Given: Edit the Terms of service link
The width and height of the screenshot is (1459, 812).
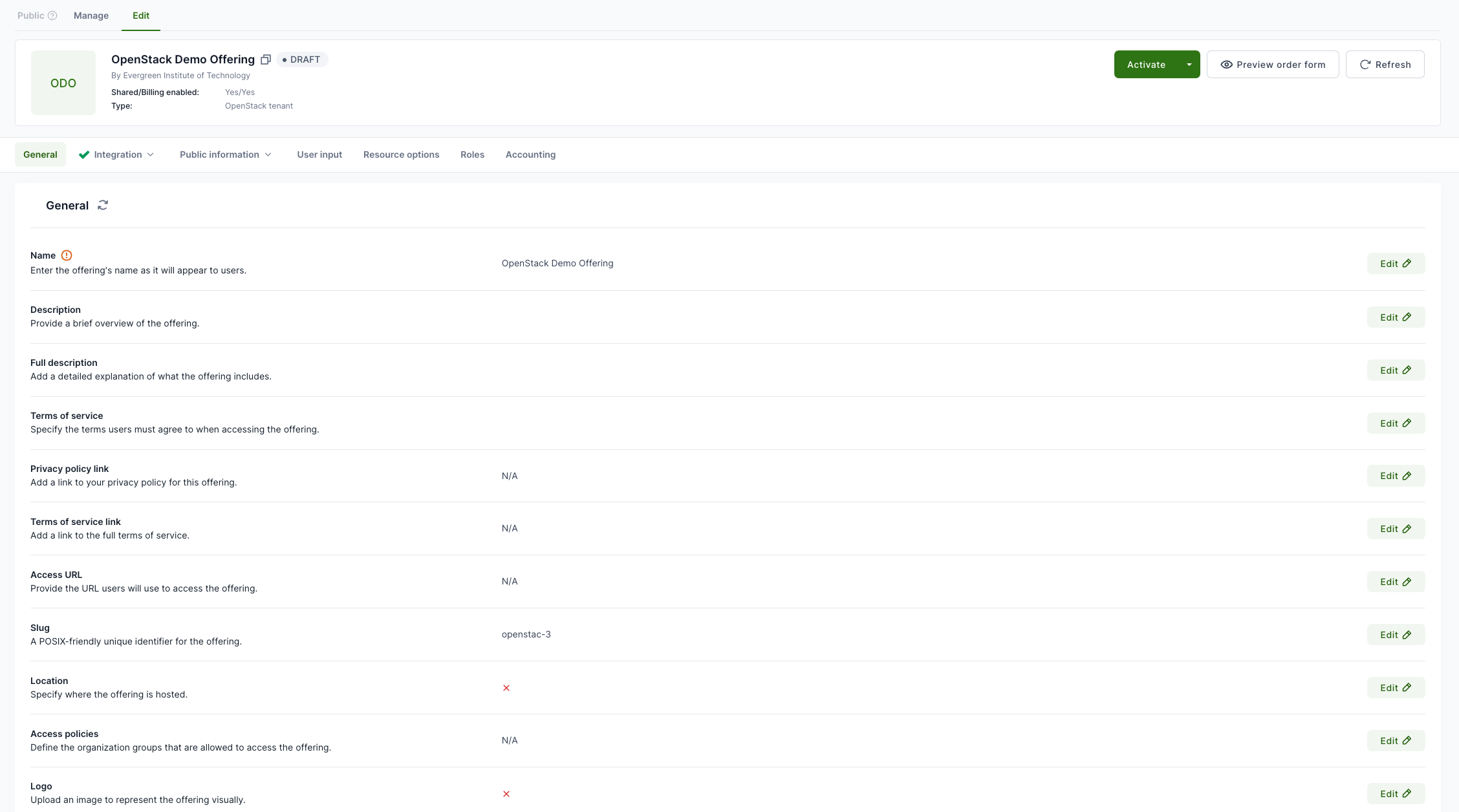Looking at the screenshot, I should pos(1396,529).
